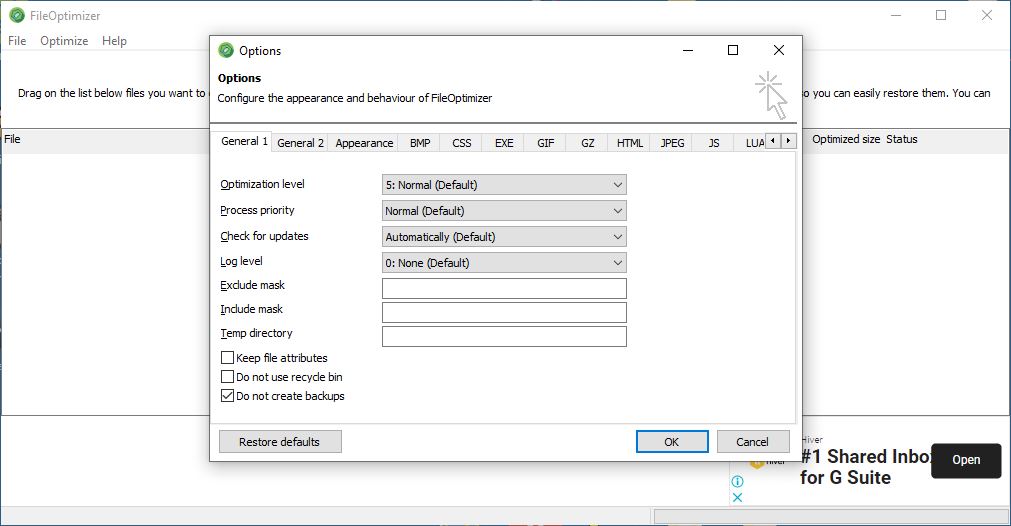Switch to the GIF tab
1011x526 pixels.
pos(545,143)
